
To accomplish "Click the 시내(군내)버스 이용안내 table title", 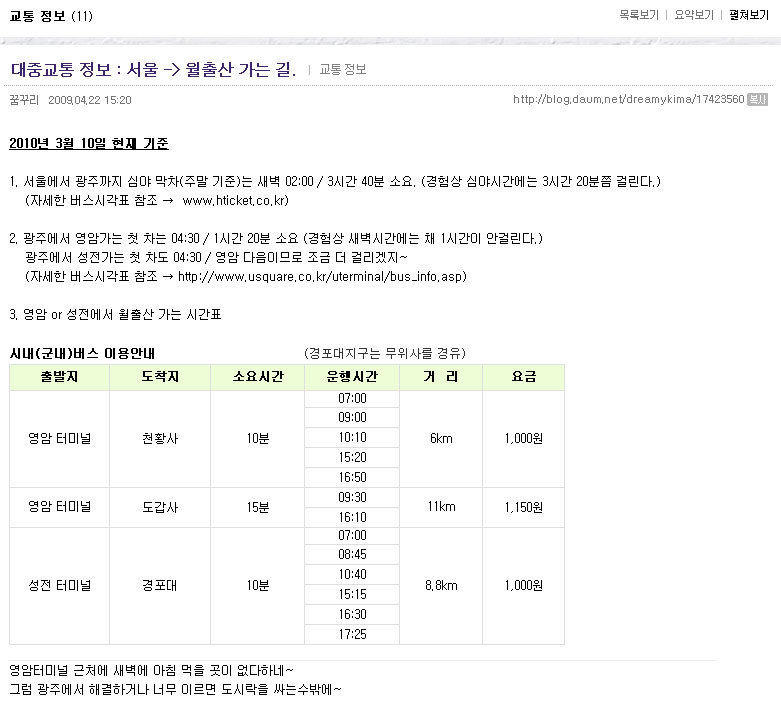I will (82, 354).
